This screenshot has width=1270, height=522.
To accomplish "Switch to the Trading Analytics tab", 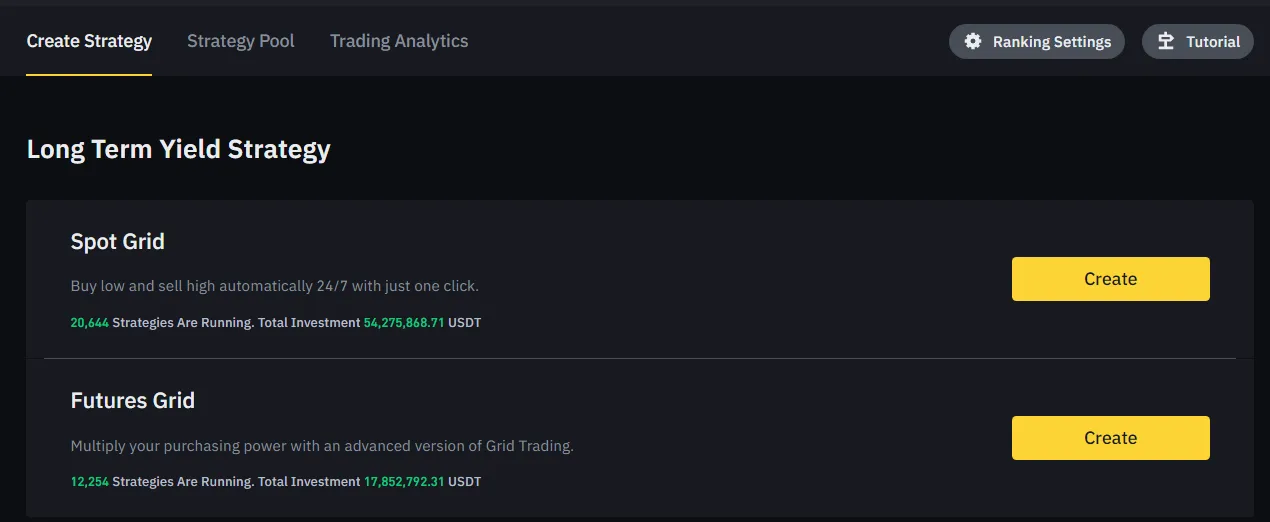I will pyautogui.click(x=399, y=41).
